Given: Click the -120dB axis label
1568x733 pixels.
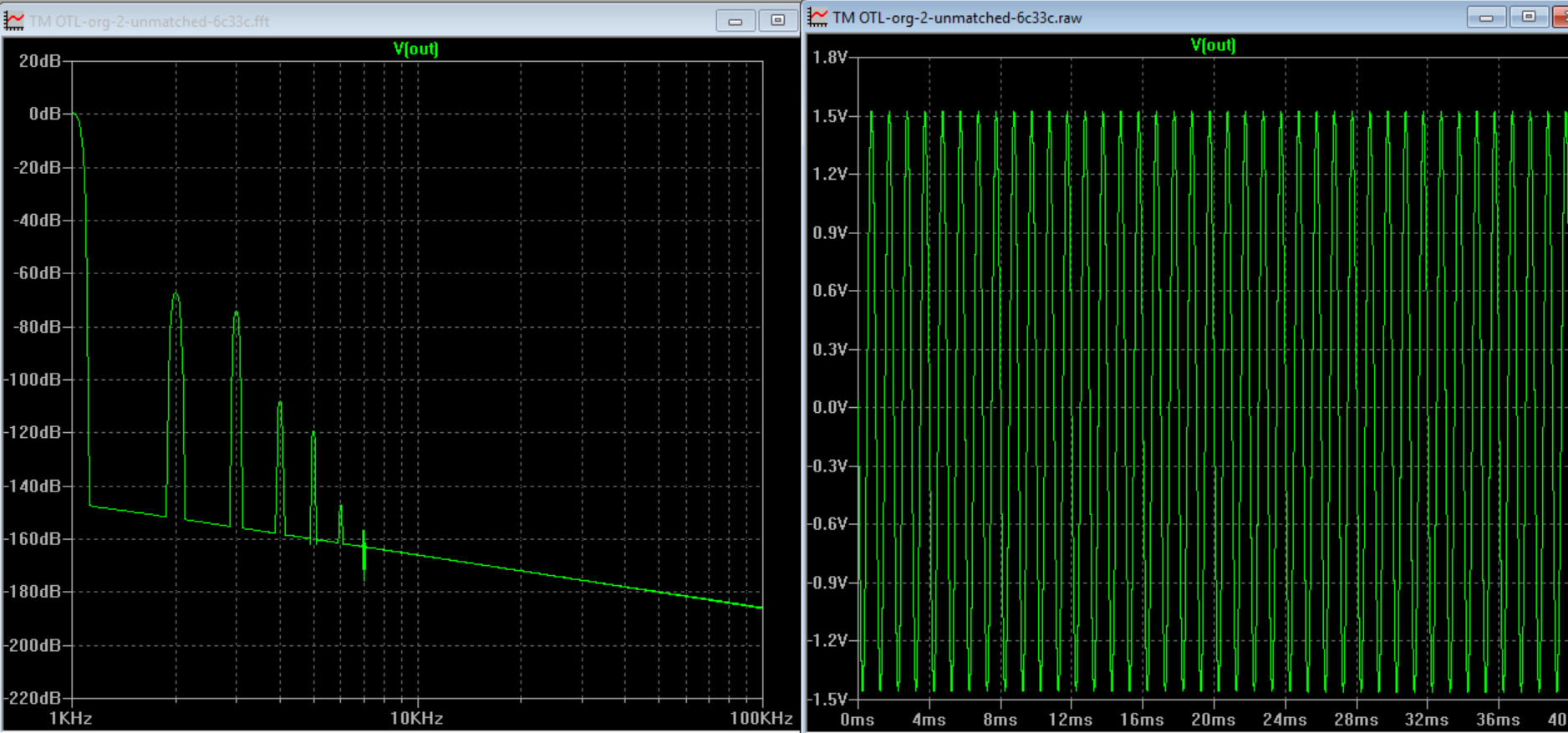Looking at the screenshot, I should [x=33, y=432].
